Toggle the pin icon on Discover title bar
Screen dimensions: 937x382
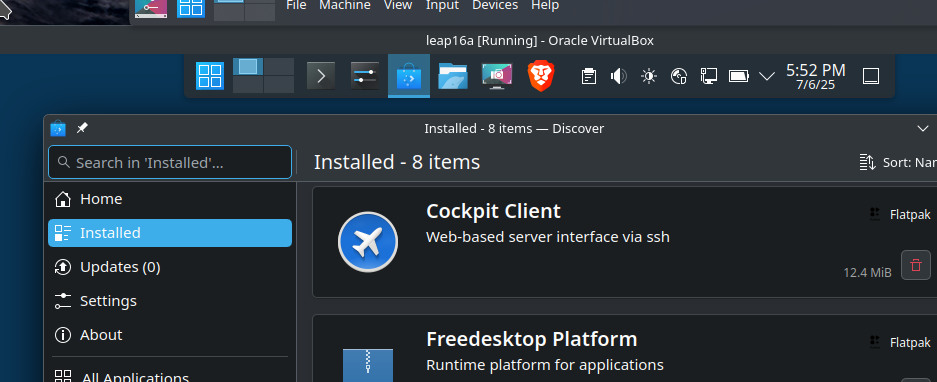tap(82, 128)
